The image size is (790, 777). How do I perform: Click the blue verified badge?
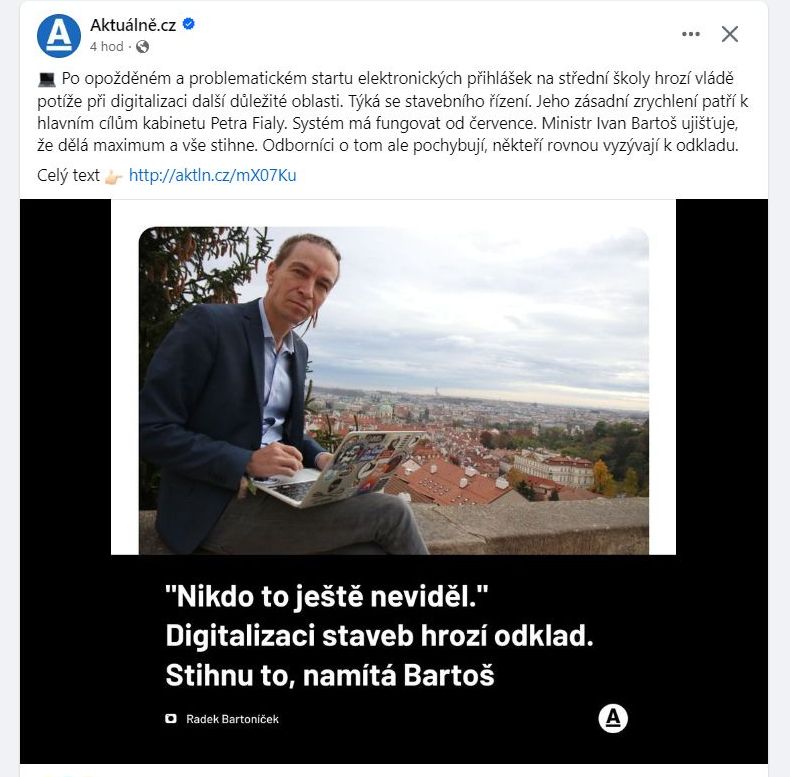[188, 24]
